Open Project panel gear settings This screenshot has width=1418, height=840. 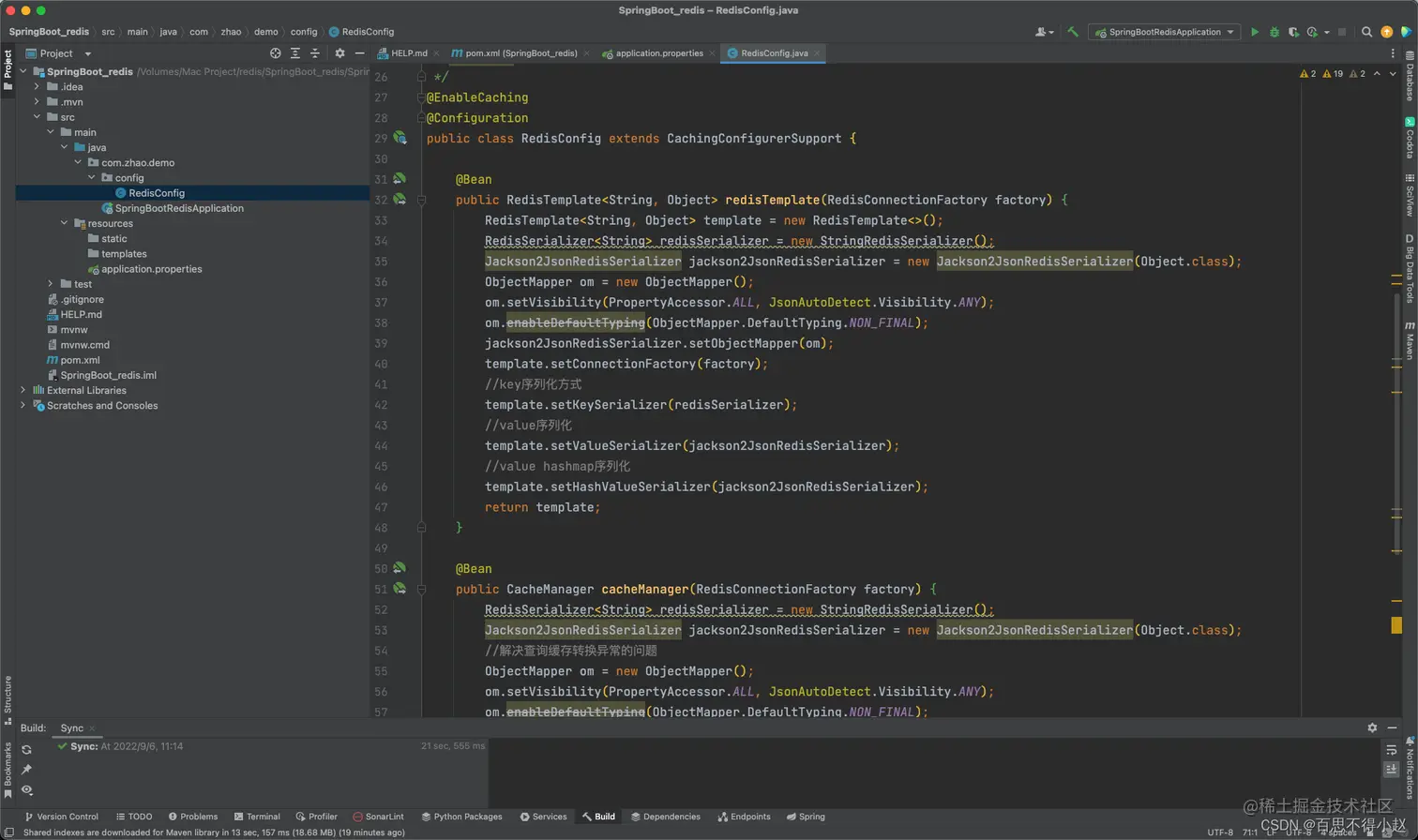tap(339, 53)
